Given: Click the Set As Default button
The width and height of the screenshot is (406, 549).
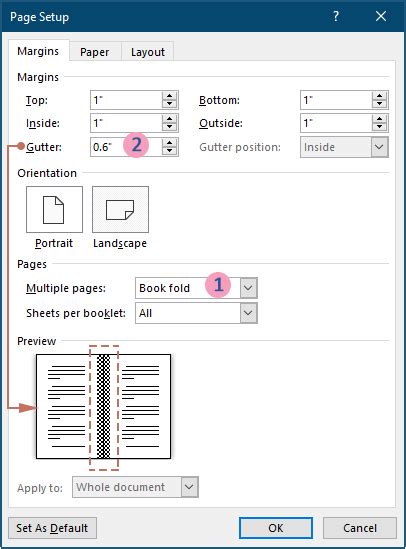Looking at the screenshot, I should coord(52,528).
